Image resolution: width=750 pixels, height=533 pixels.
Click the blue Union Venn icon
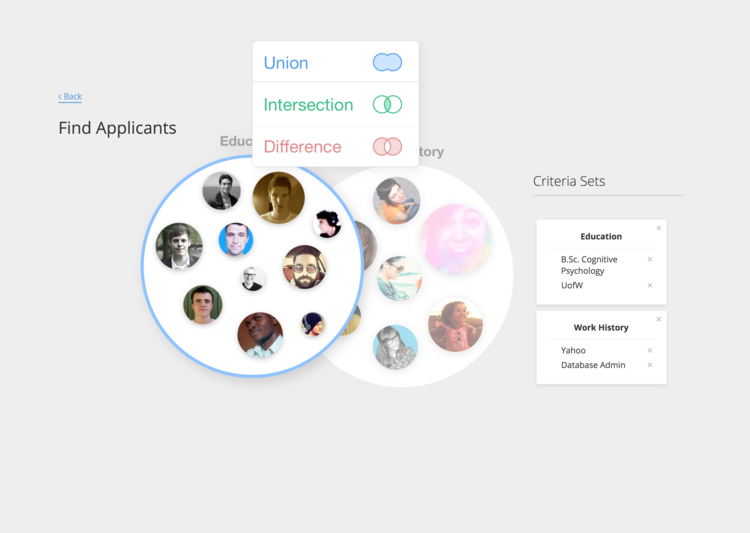pyautogui.click(x=387, y=62)
